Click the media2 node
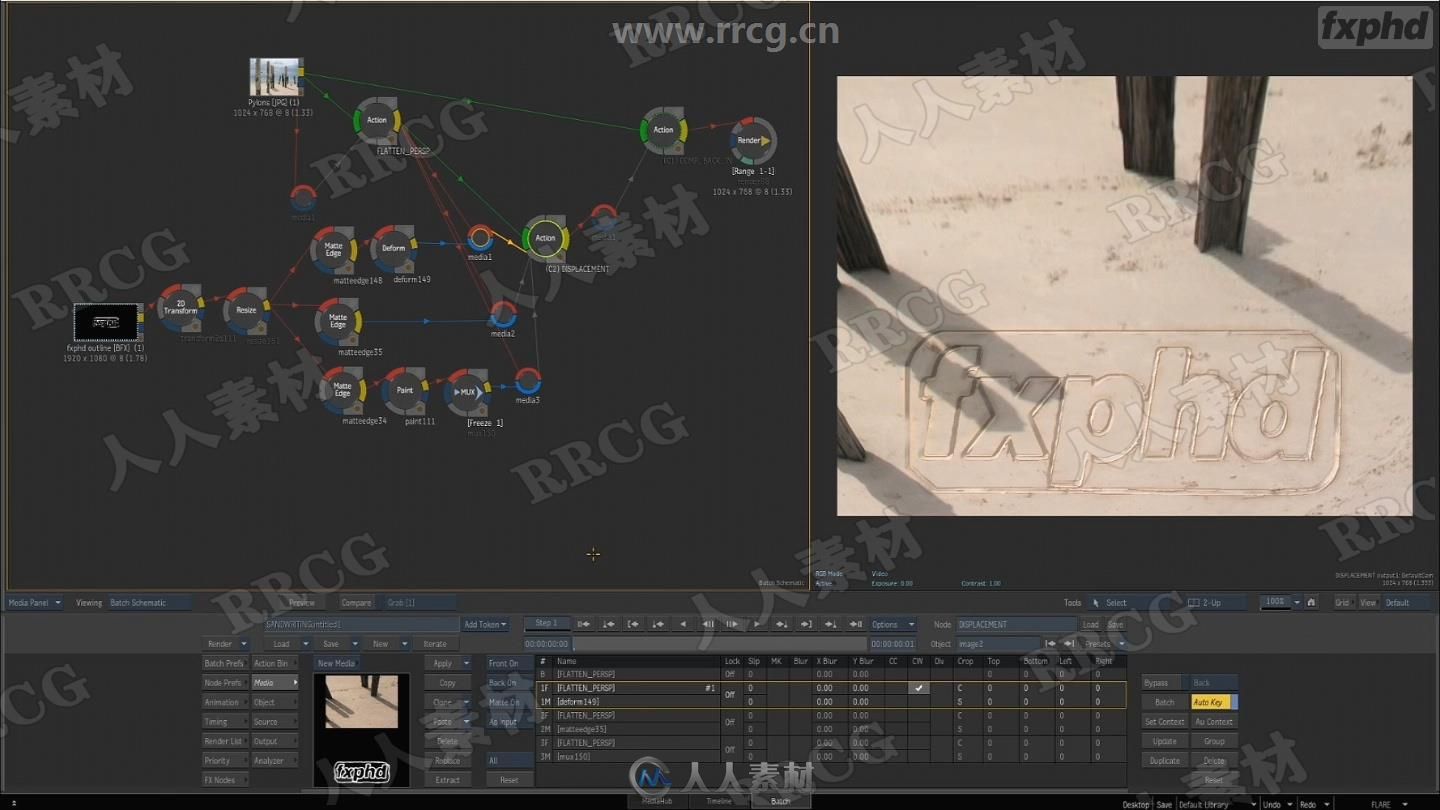The image size is (1440, 810). click(x=503, y=315)
